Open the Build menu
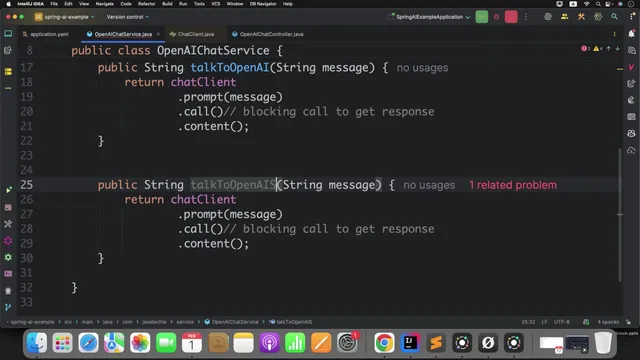Screen dimensions: 640x360 point(167,4)
